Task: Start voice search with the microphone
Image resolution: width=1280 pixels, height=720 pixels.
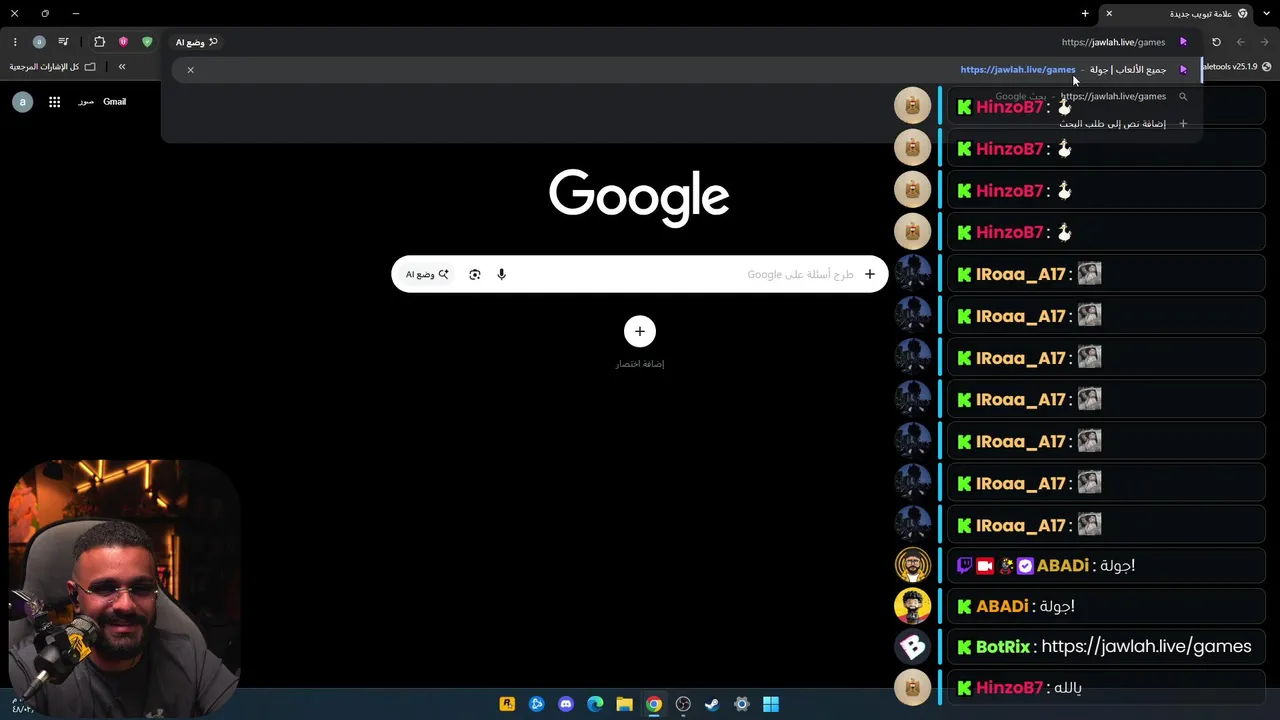Action: click(502, 274)
